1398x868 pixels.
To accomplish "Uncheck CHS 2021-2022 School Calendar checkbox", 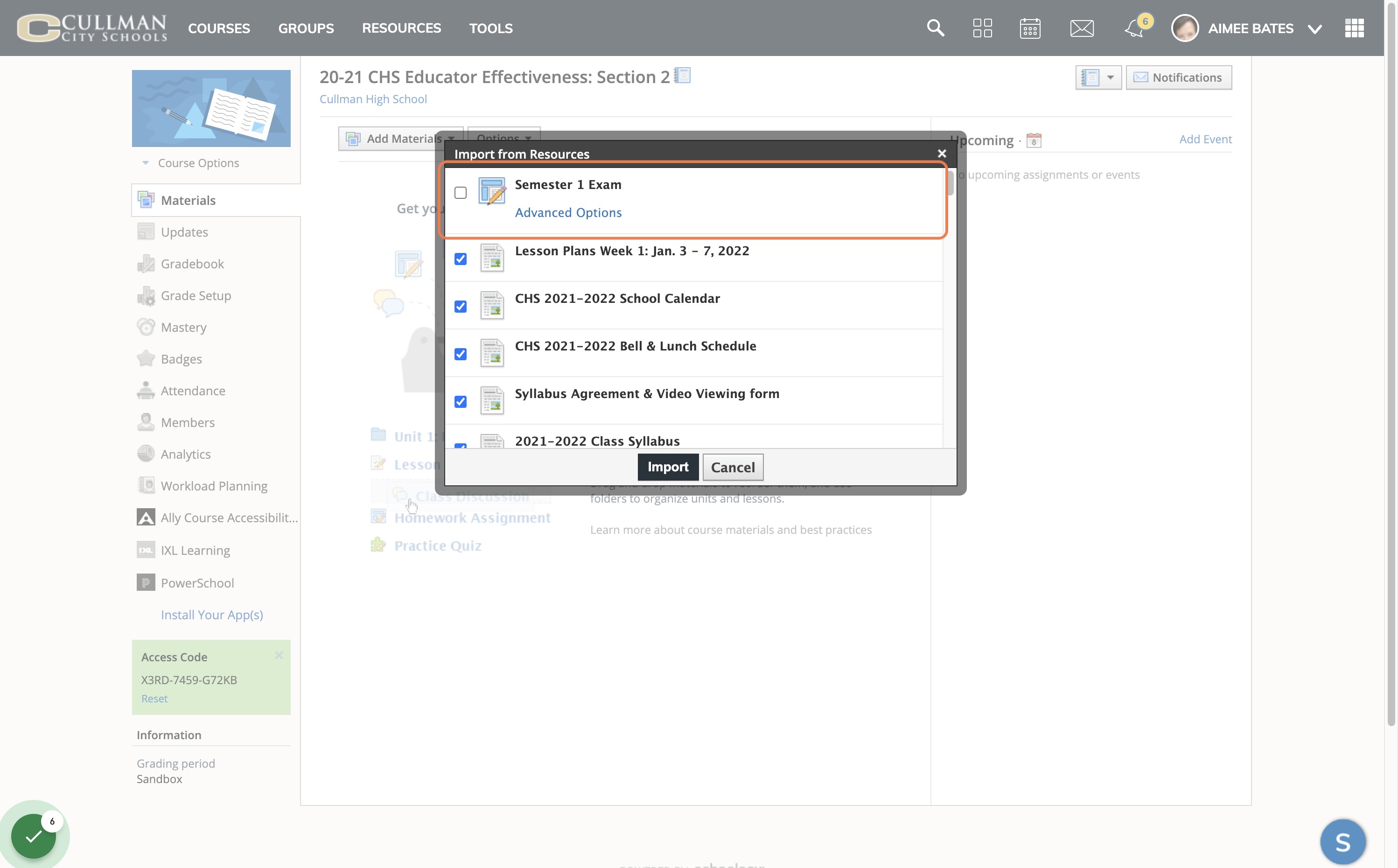I will (x=460, y=307).
